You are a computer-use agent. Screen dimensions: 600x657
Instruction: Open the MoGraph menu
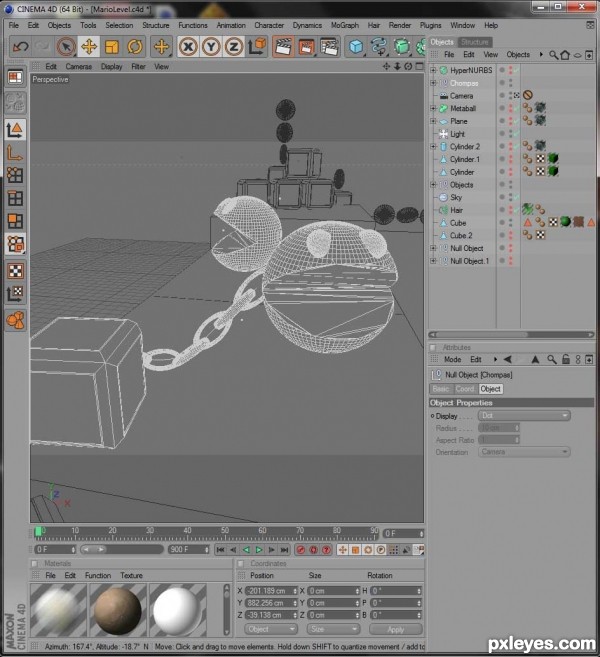click(345, 26)
